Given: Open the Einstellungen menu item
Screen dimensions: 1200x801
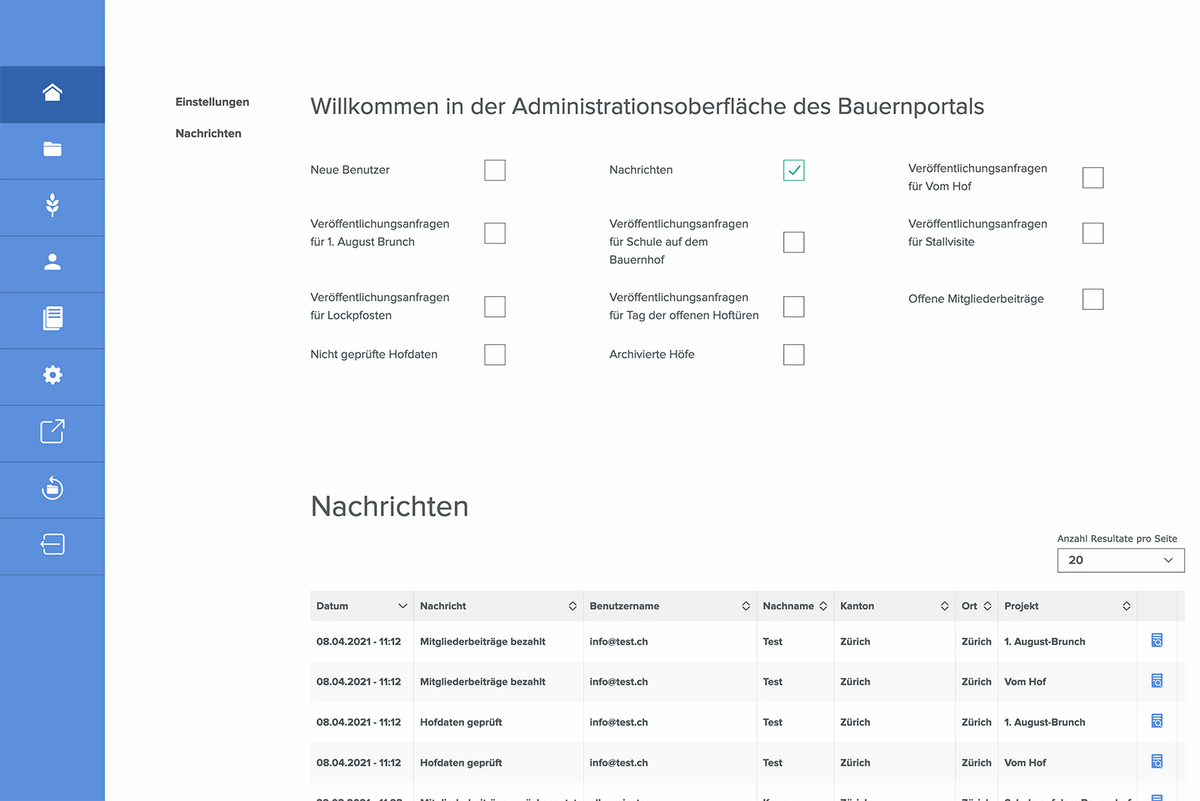Looking at the screenshot, I should (212, 102).
